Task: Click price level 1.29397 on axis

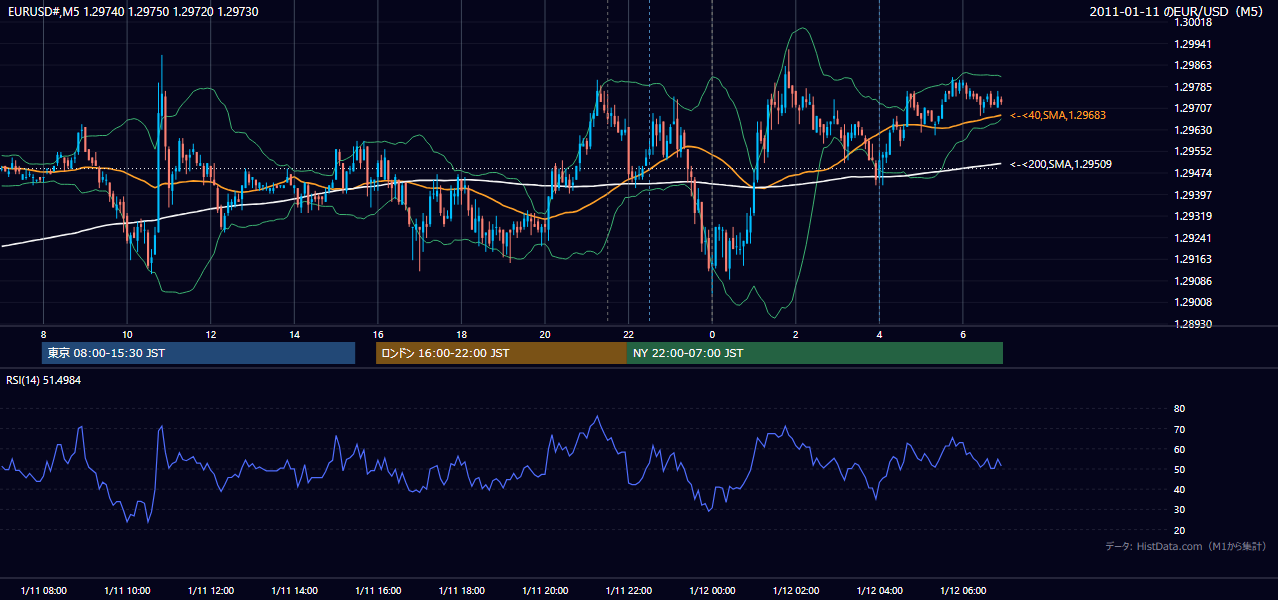Action: 1193,195
